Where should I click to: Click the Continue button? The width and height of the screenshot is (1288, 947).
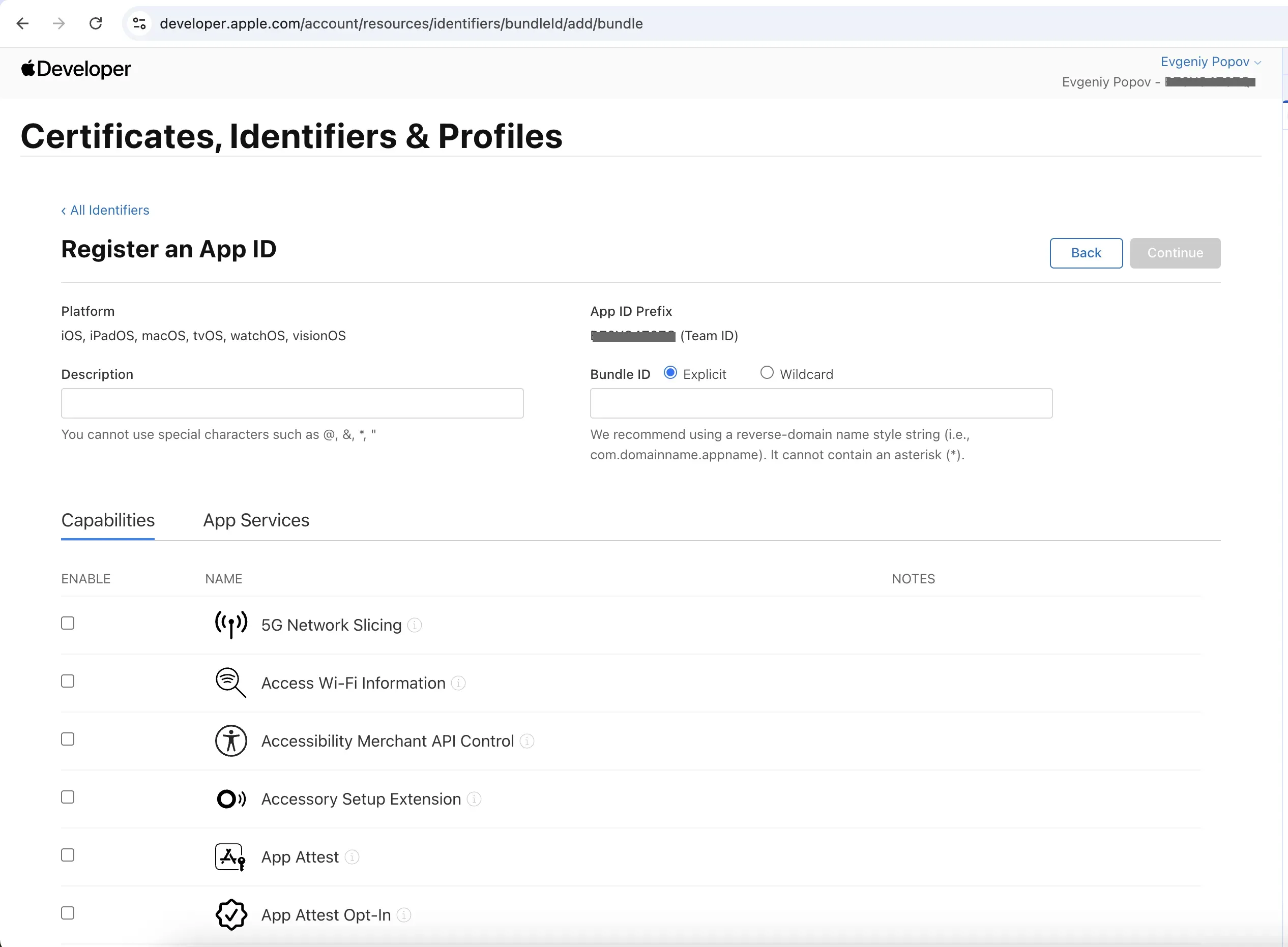tap(1175, 253)
